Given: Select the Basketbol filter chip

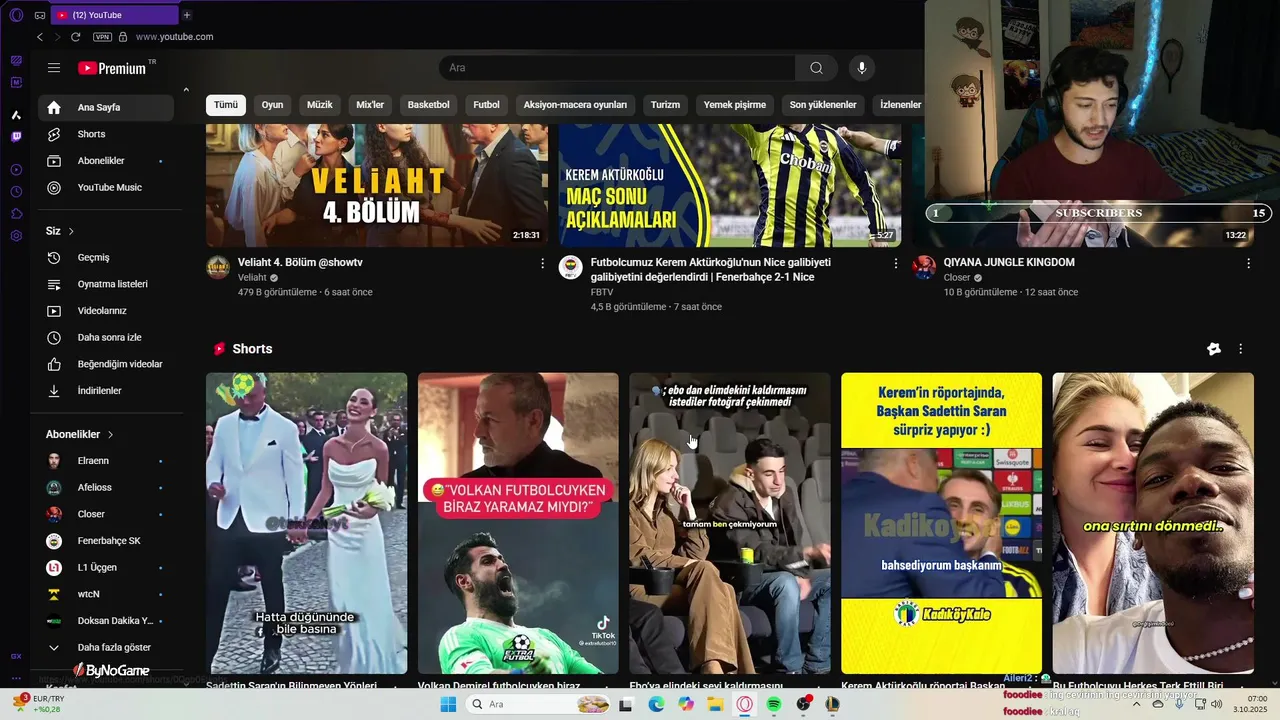Looking at the screenshot, I should click(428, 105).
